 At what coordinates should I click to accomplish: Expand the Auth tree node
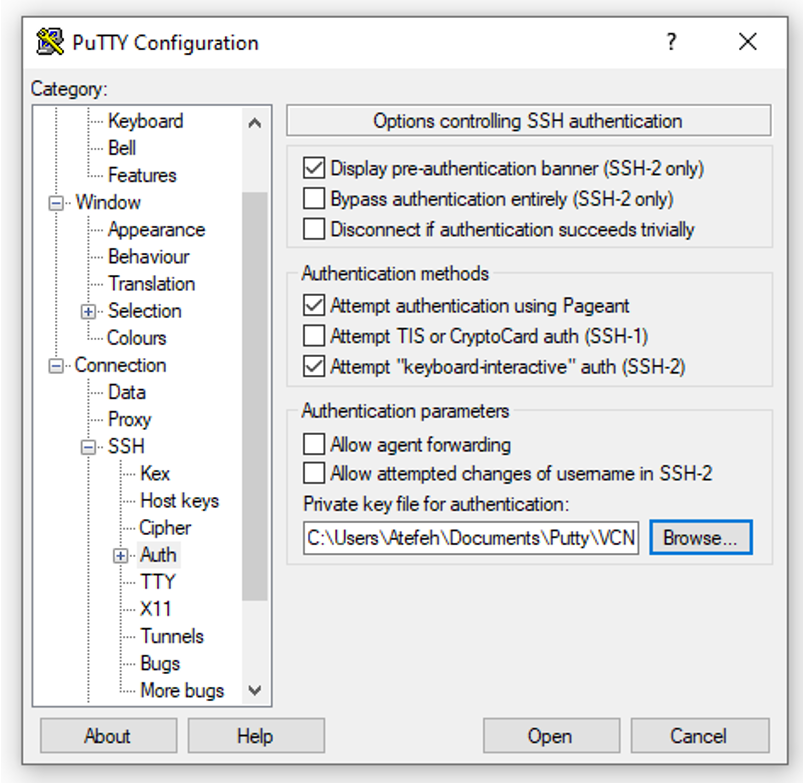click(122, 555)
